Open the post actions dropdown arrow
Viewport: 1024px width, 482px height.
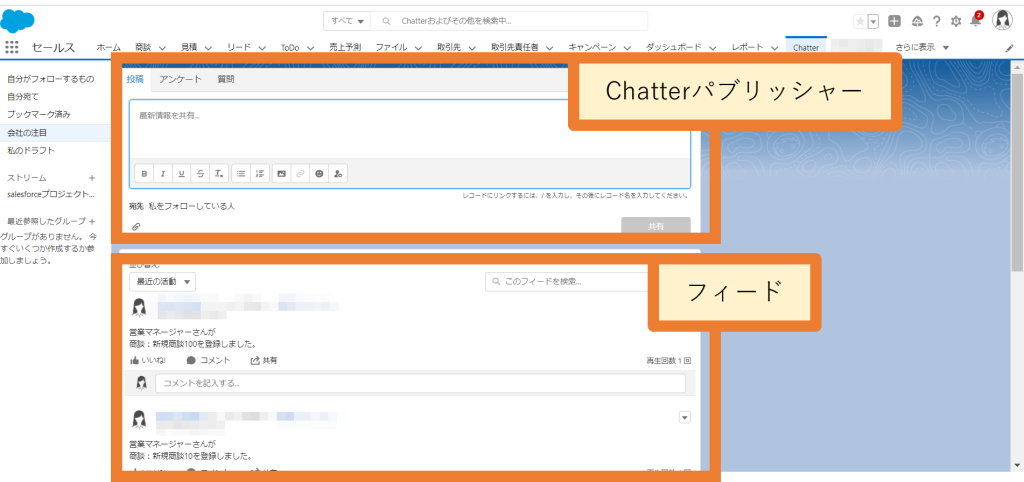[684, 417]
